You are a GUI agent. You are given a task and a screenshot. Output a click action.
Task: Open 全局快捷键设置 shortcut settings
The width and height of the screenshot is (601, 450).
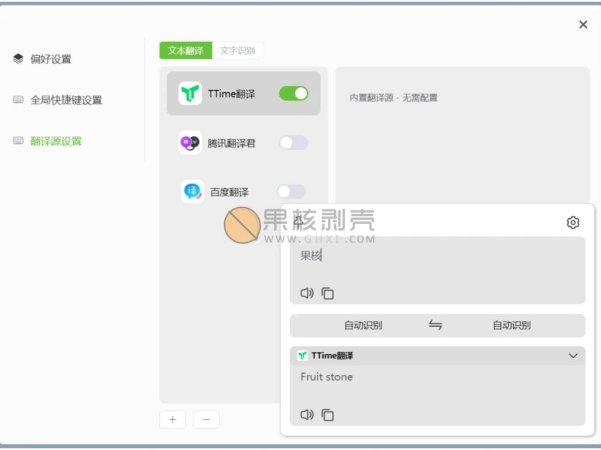(66, 100)
